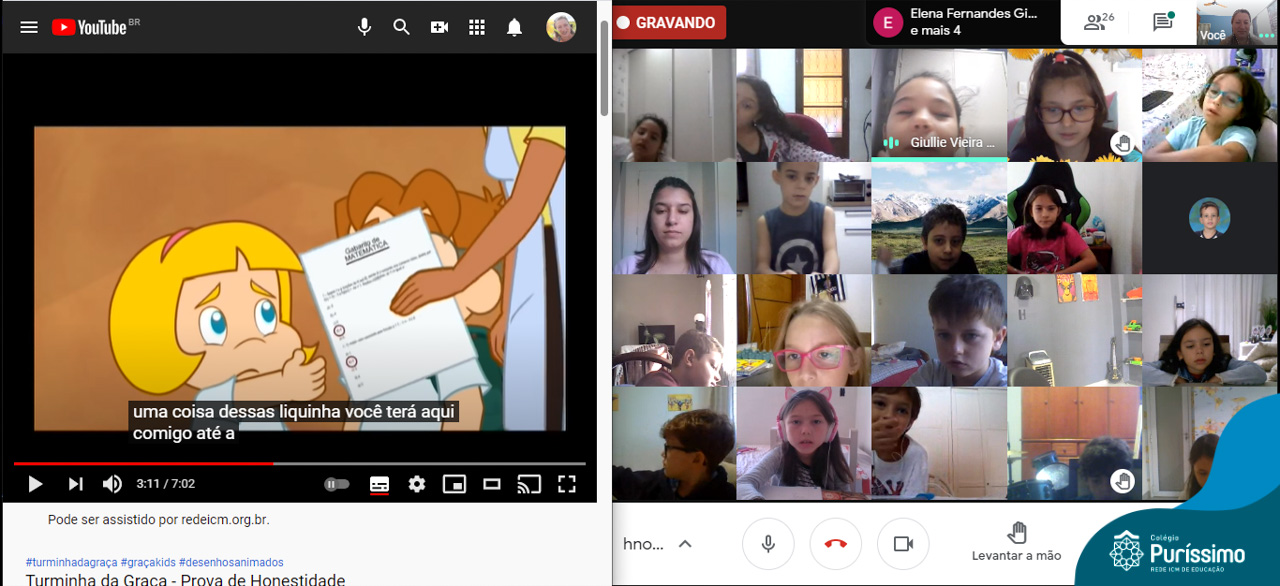Mute microphone in Meet call
Viewport: 1280px width, 586px height.
[x=768, y=543]
